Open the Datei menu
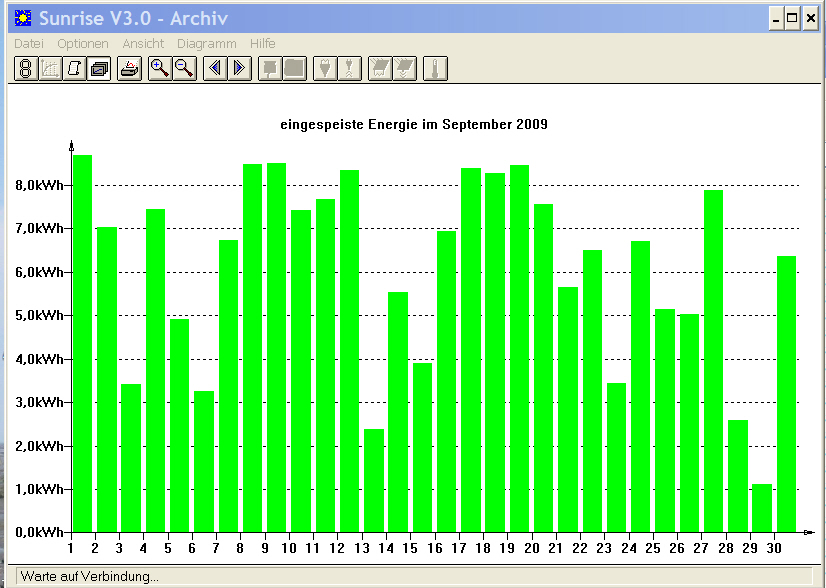Screen dimensions: 826x588 (x=29, y=44)
